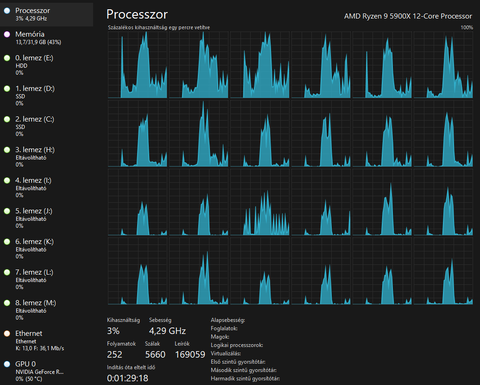Select 0. lemez (E:) HDD entry
The width and height of the screenshot is (480, 385).
click(x=46, y=65)
